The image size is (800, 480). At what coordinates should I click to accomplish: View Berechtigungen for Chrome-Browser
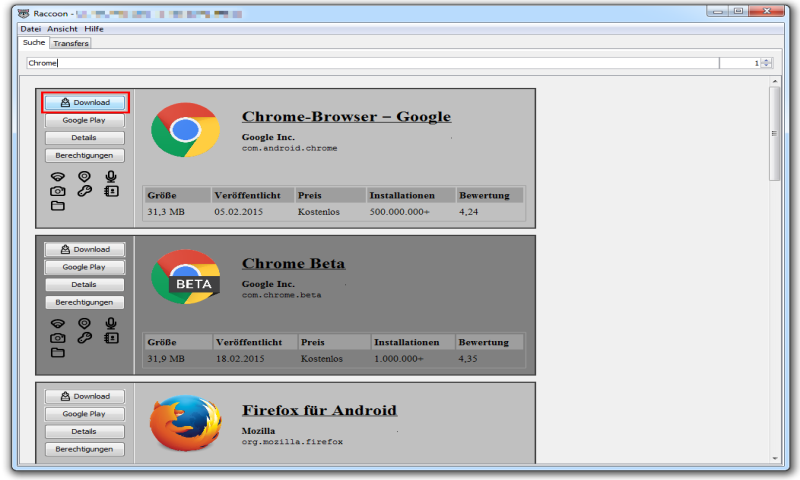coord(85,156)
